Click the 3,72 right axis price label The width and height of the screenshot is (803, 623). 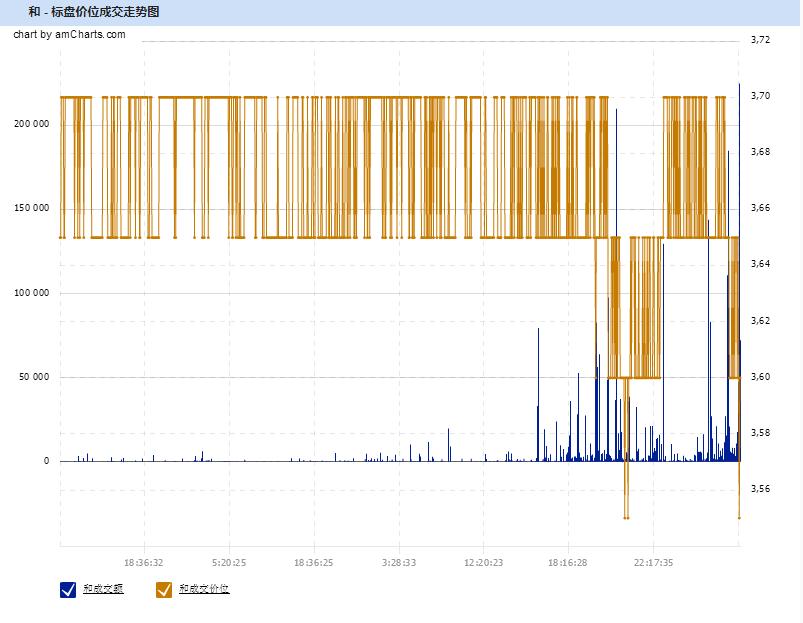(x=760, y=40)
